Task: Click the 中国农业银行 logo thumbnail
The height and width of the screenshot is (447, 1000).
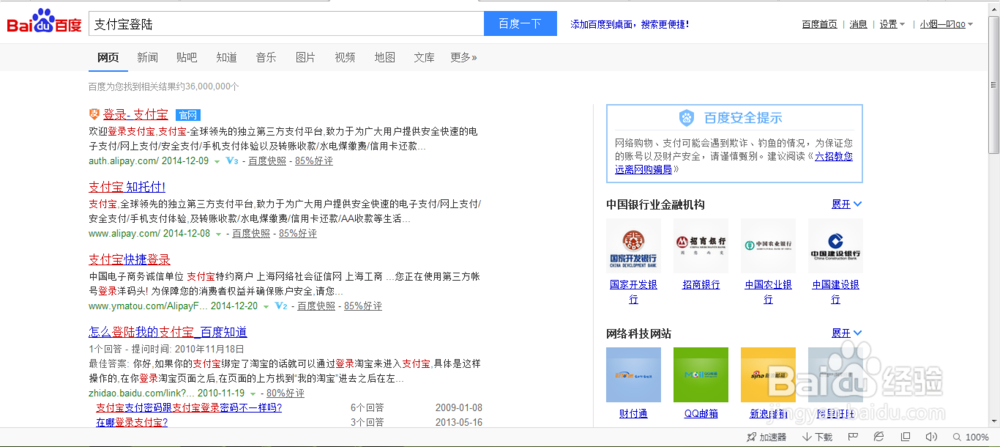Action: [768, 246]
